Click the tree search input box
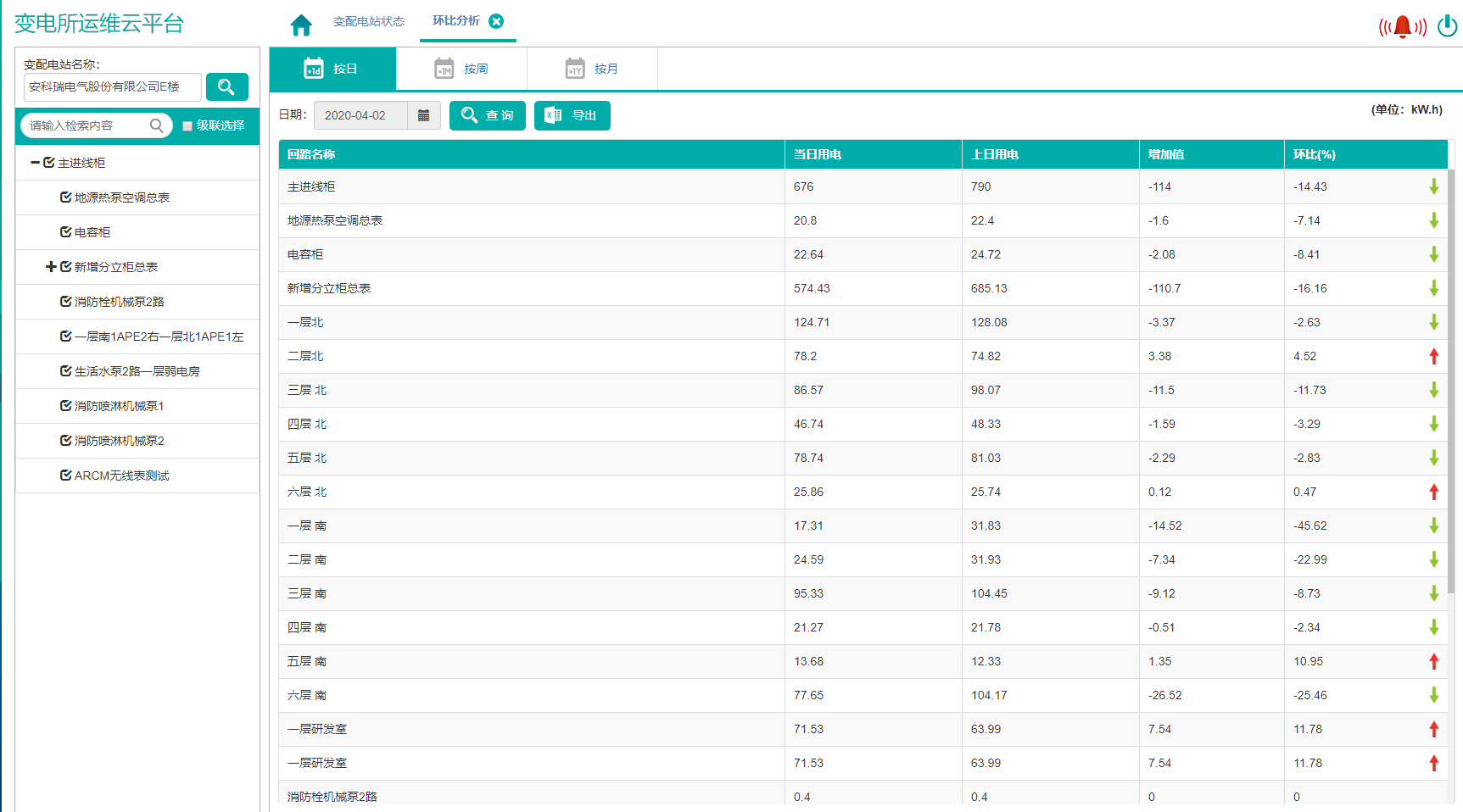Viewport: 1463px width, 812px height. (x=96, y=125)
